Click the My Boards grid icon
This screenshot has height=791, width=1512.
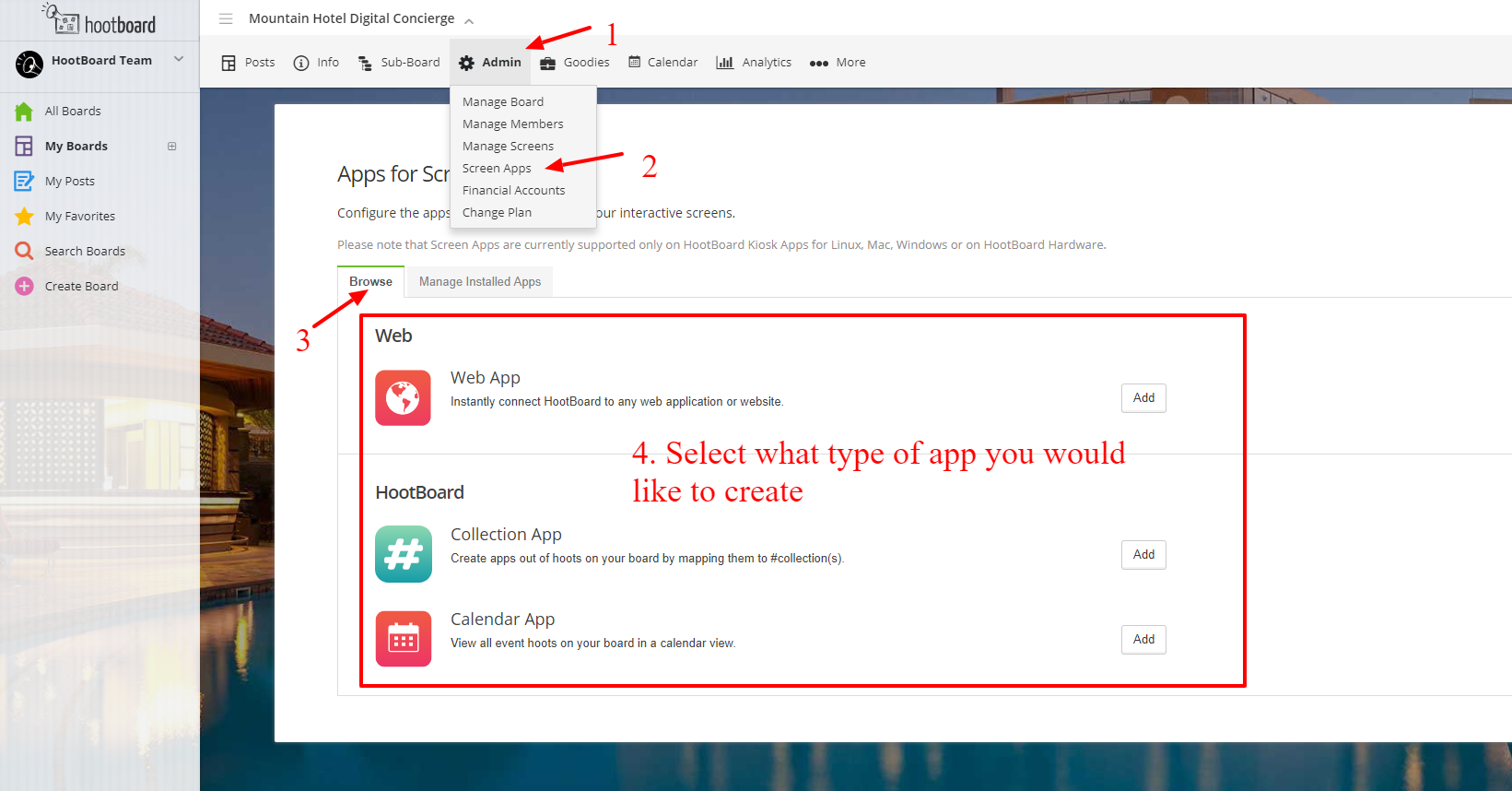24,147
